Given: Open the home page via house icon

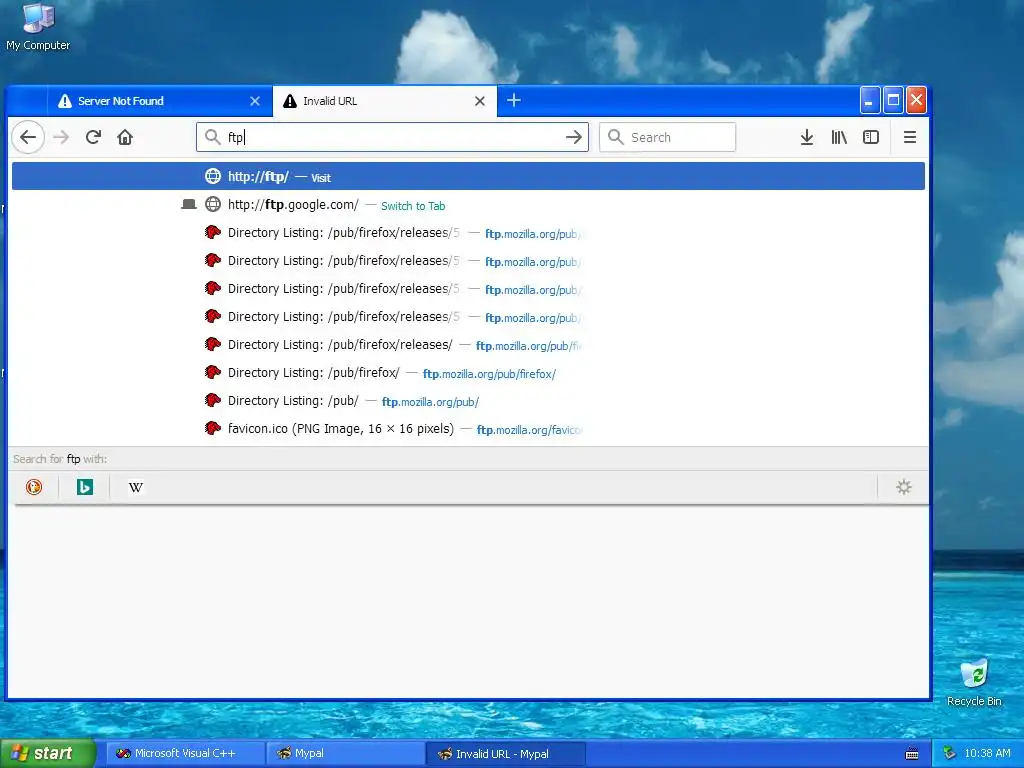Looking at the screenshot, I should pos(125,137).
